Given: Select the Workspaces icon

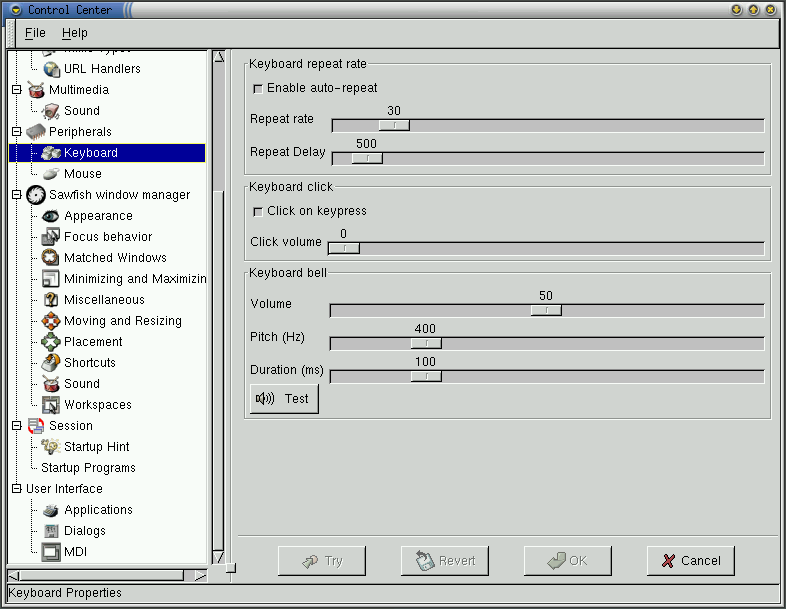Looking at the screenshot, I should pos(50,405).
